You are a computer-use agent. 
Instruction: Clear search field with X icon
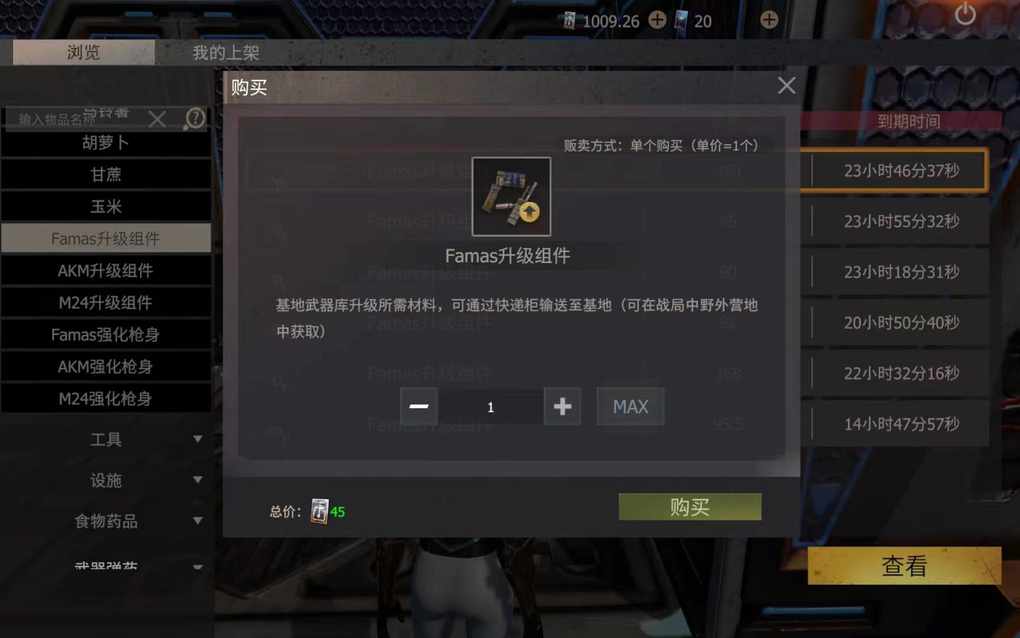tap(157, 119)
